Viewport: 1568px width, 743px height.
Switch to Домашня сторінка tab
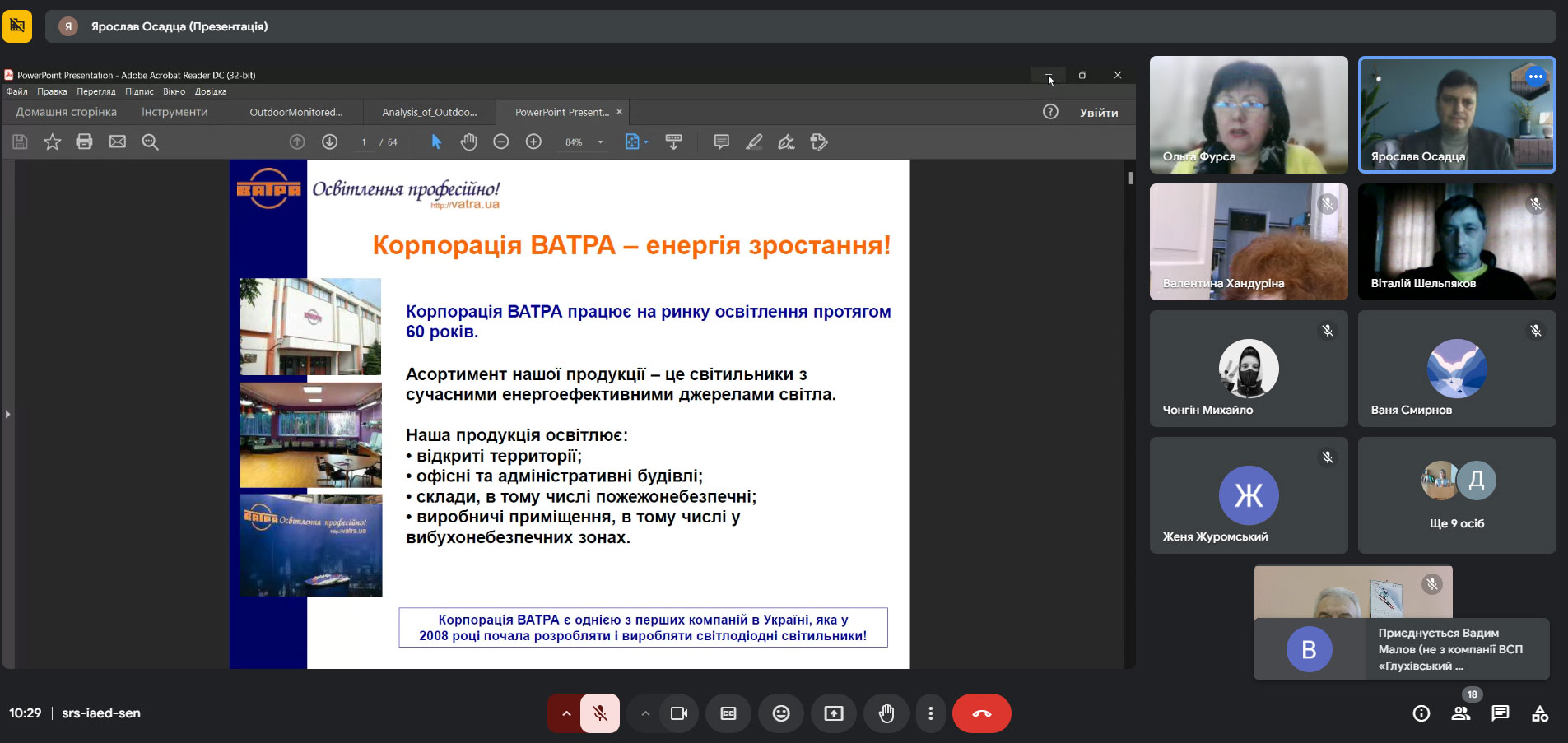(x=66, y=112)
